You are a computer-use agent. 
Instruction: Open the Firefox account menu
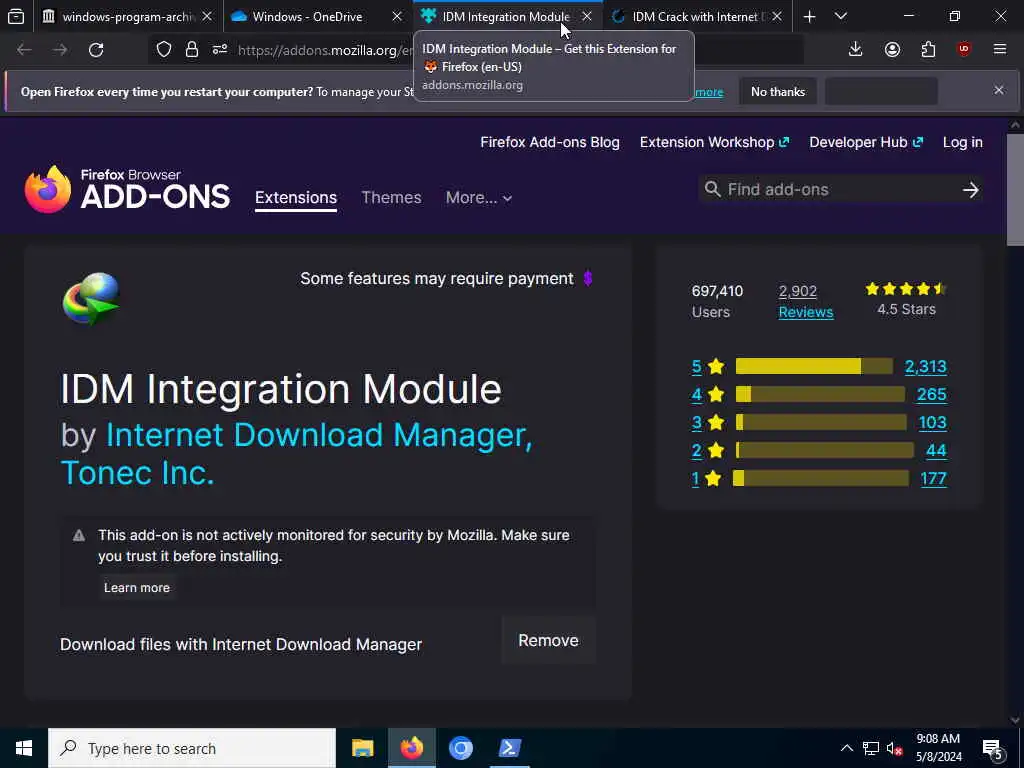pyautogui.click(x=892, y=50)
